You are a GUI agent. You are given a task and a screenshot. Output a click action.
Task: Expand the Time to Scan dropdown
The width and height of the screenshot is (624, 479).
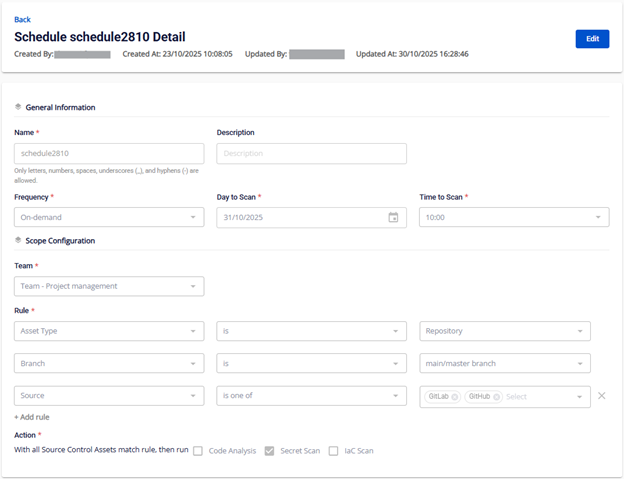coord(514,217)
